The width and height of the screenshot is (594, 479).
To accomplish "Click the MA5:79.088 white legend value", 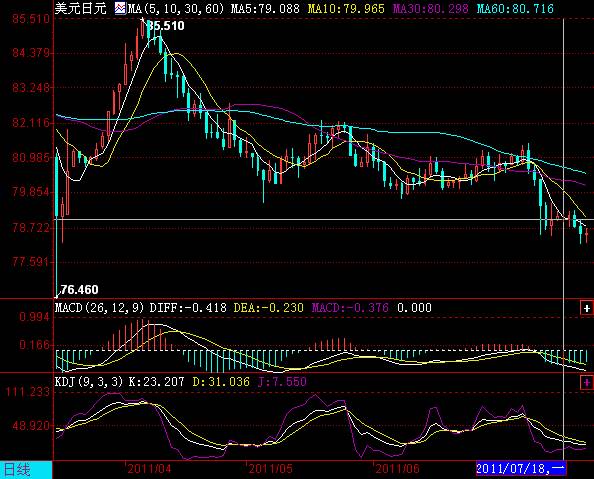I will [x=265, y=8].
